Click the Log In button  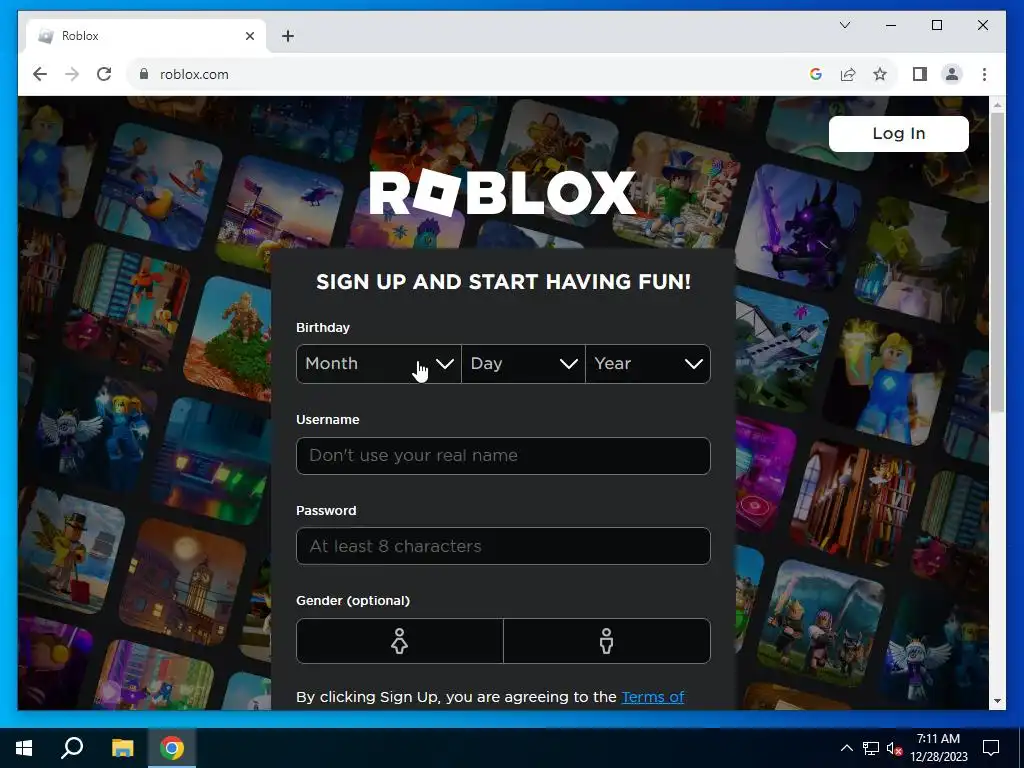click(x=899, y=134)
